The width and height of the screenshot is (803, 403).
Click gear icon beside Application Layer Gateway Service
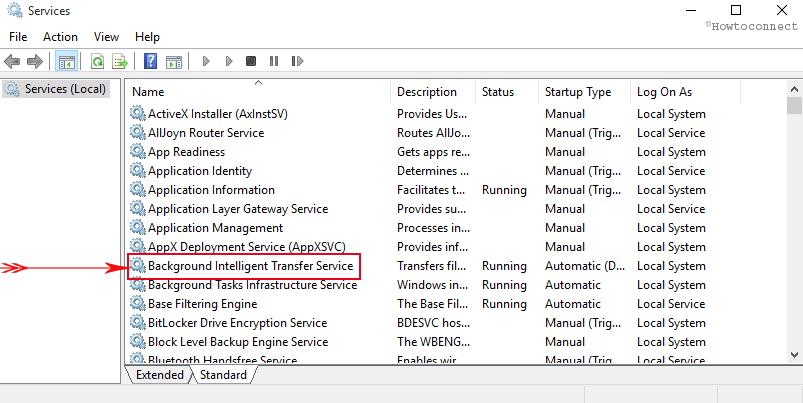137,208
